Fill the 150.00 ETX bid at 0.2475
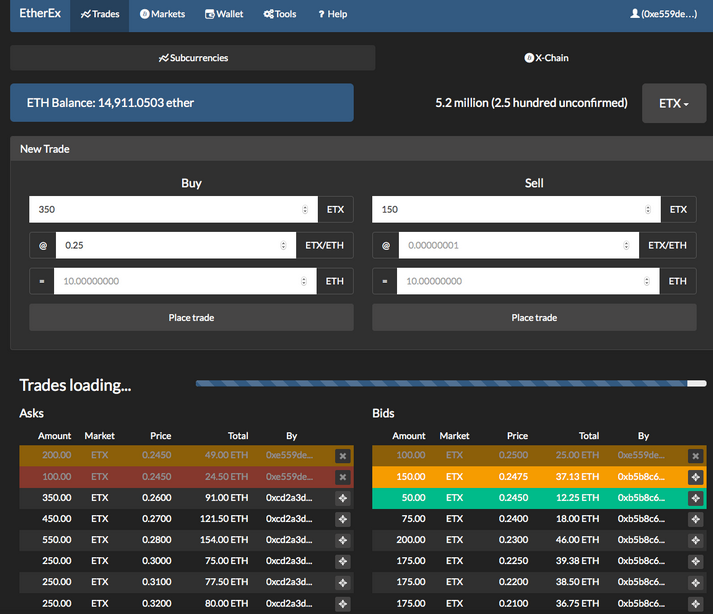This screenshot has height=614, width=713. [x=696, y=477]
